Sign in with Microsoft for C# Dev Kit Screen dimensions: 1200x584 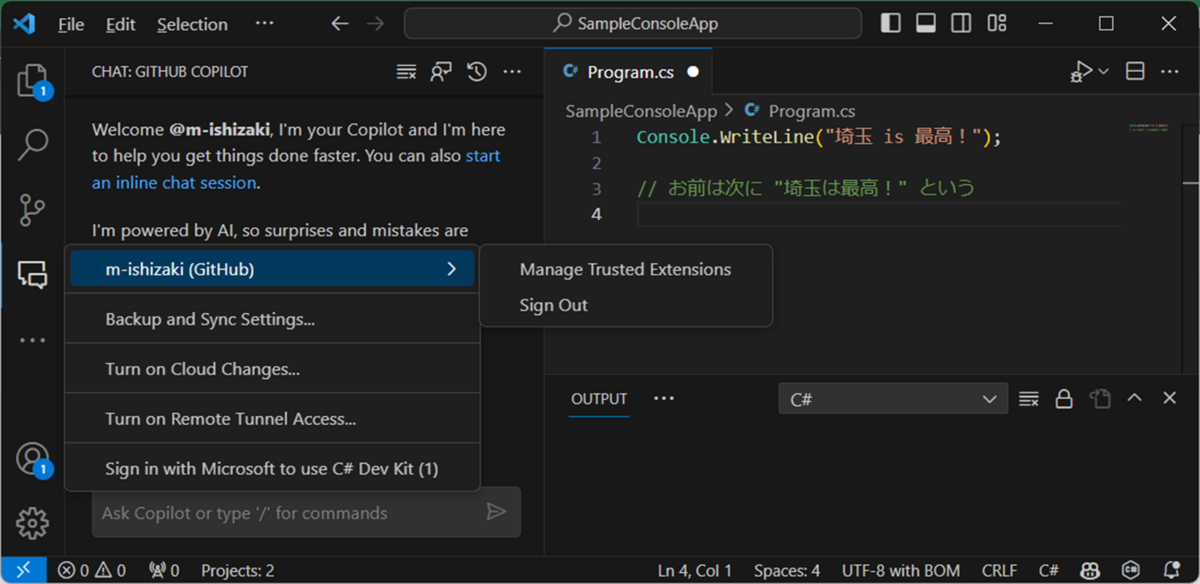272,468
